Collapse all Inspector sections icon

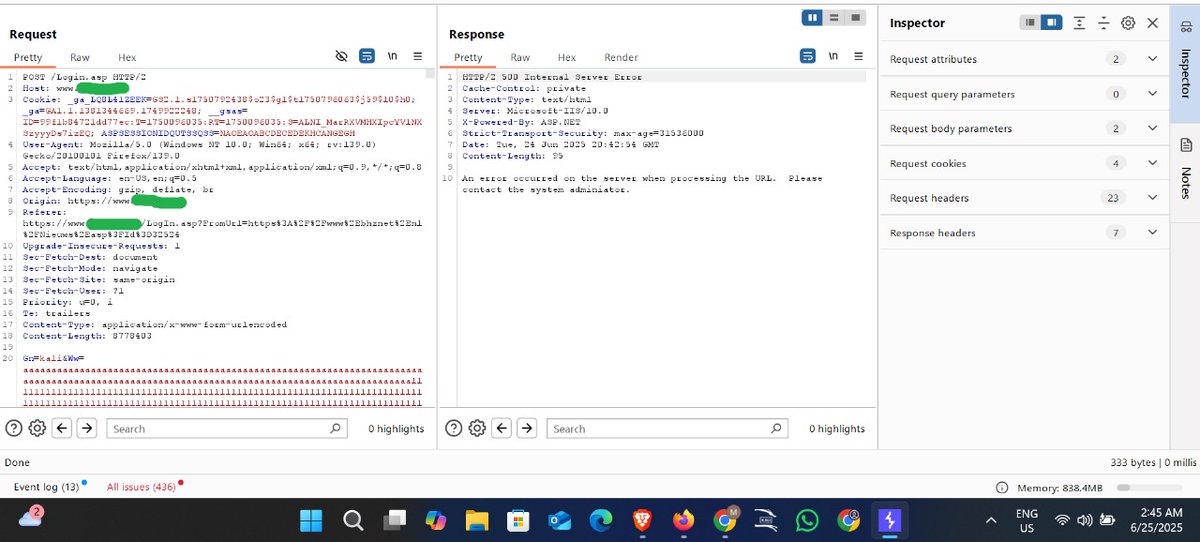coord(1103,22)
